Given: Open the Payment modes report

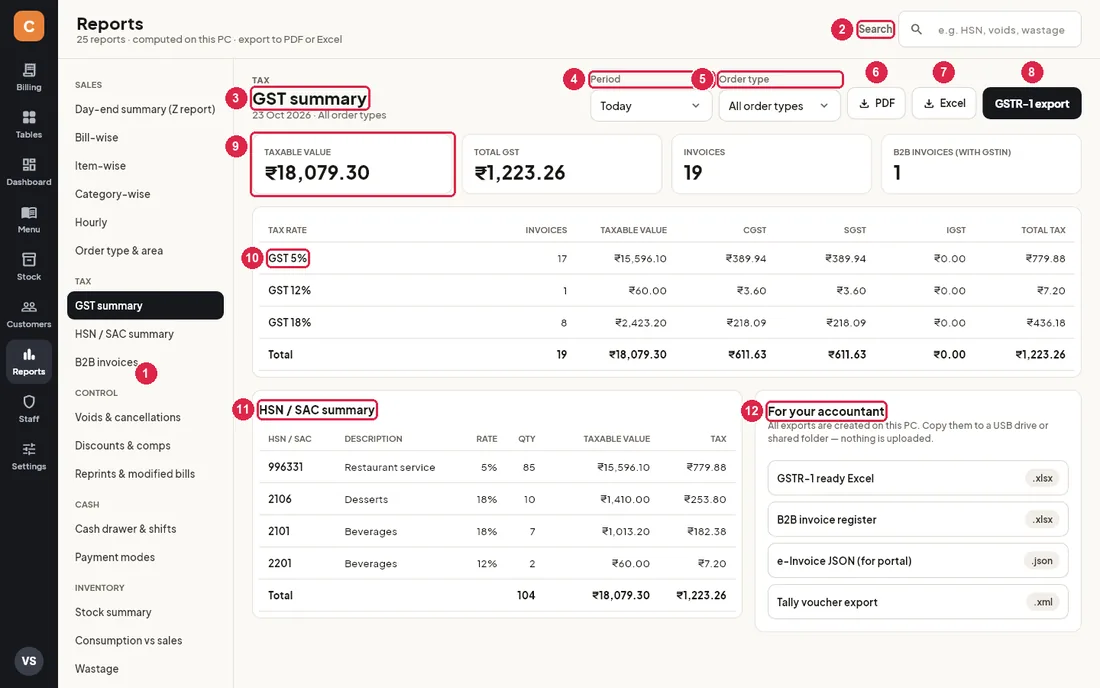Looking at the screenshot, I should click(145, 557).
